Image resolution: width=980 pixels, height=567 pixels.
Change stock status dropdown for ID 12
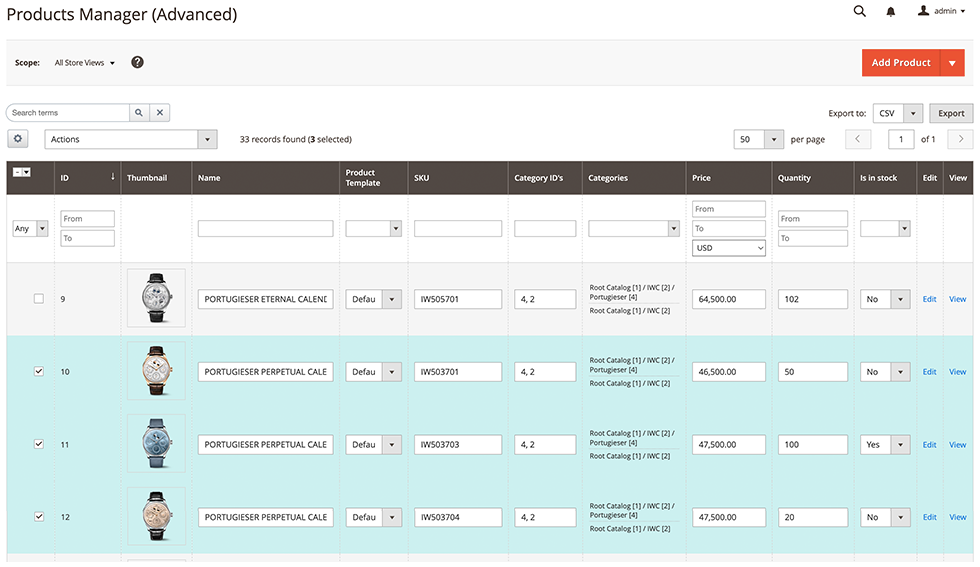coord(885,517)
